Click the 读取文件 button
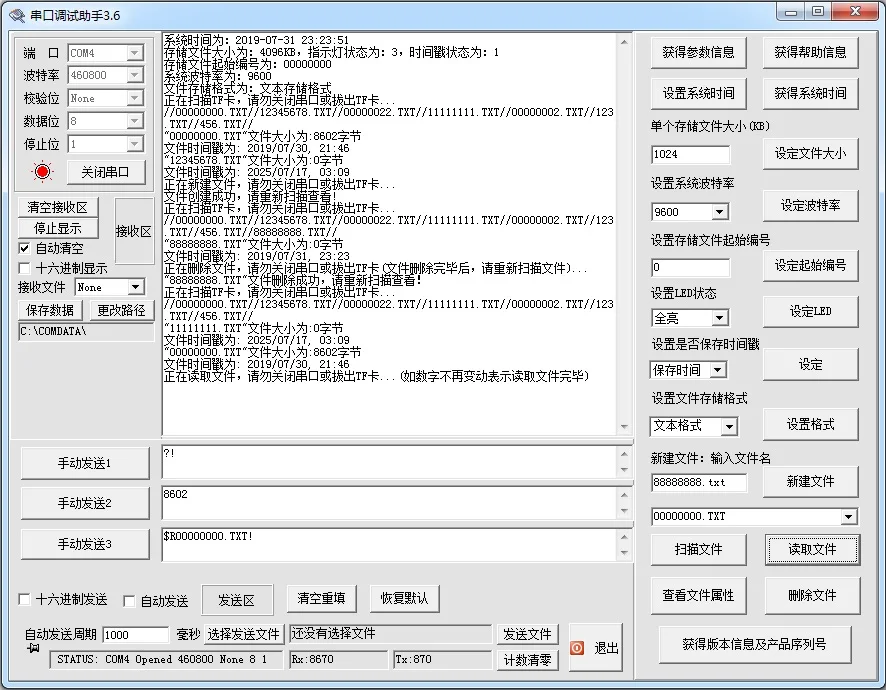886x690 pixels. (813, 549)
